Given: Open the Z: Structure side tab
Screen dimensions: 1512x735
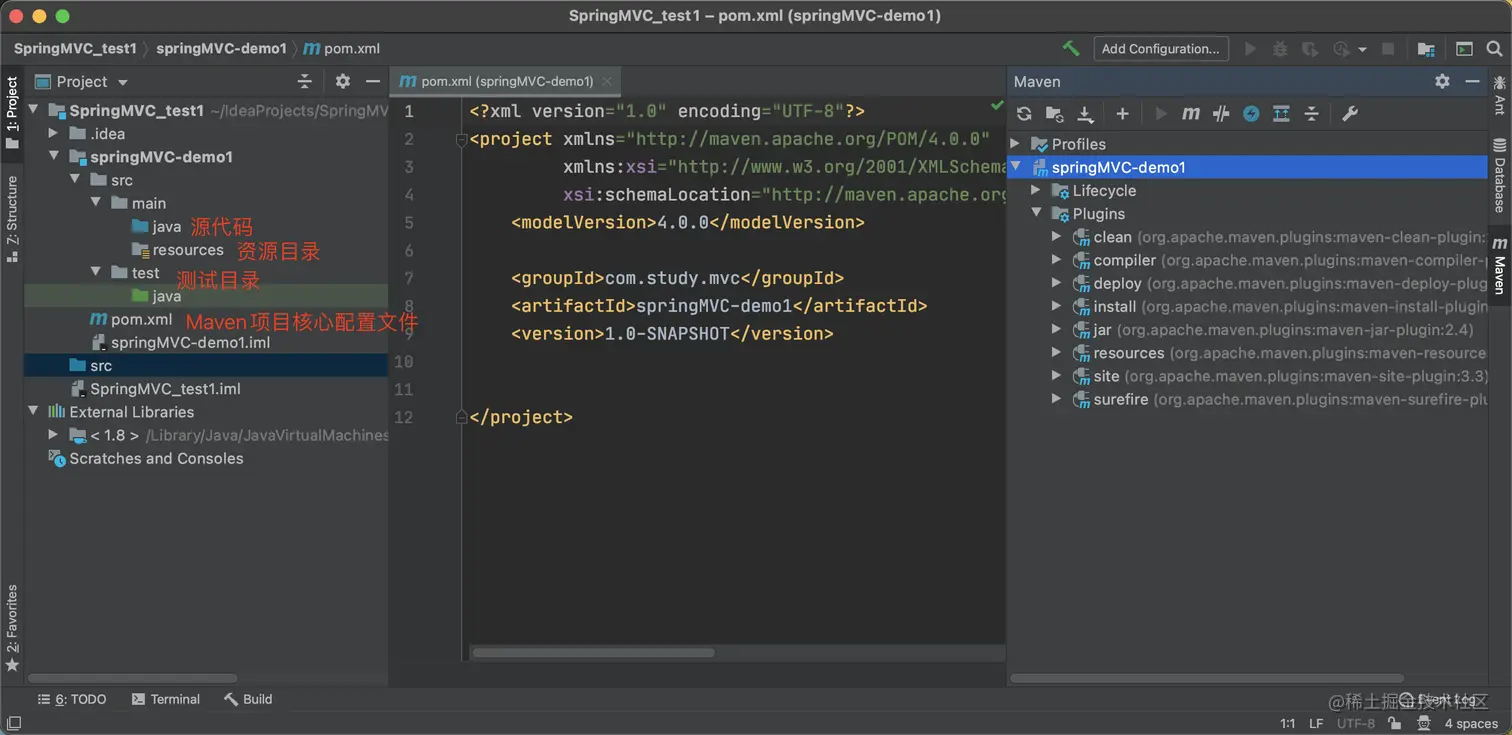Looking at the screenshot, I should coord(12,218).
